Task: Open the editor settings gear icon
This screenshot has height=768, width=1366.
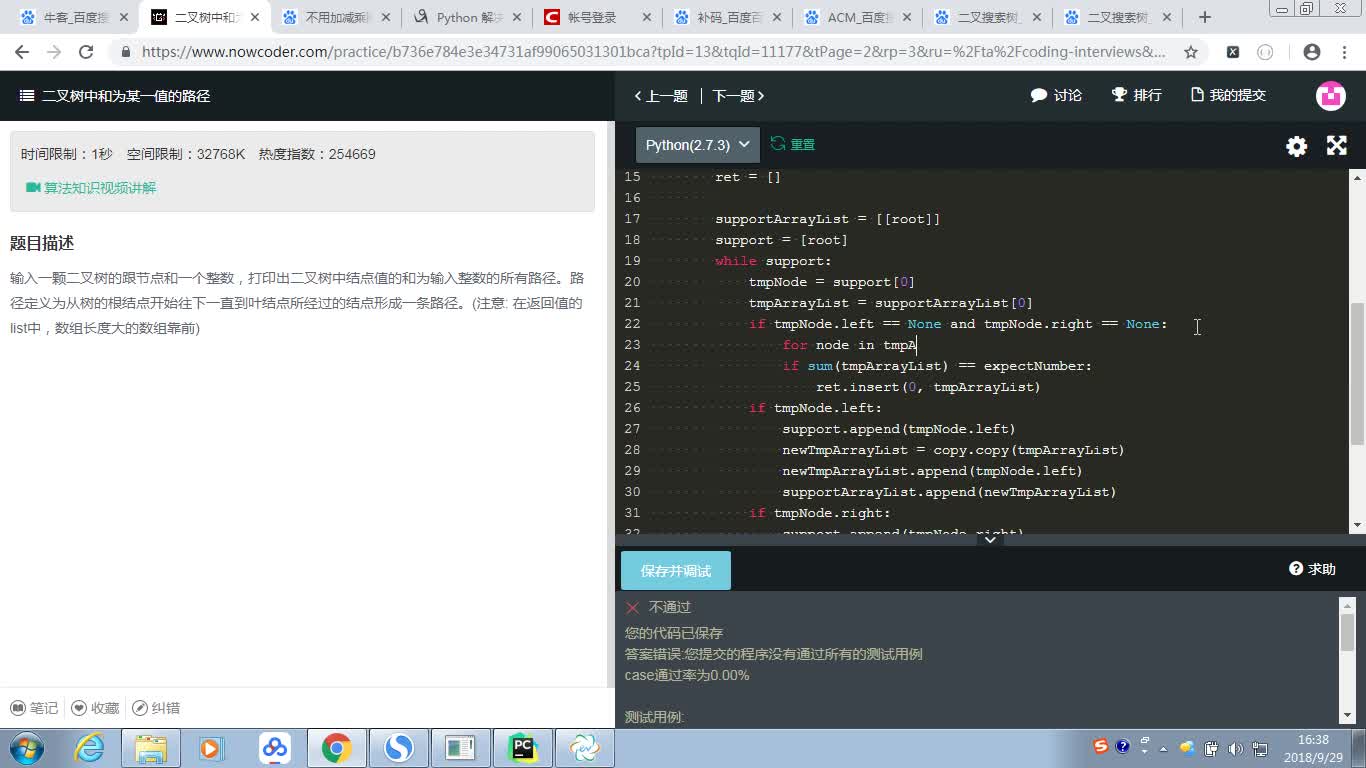Action: click(x=1296, y=146)
